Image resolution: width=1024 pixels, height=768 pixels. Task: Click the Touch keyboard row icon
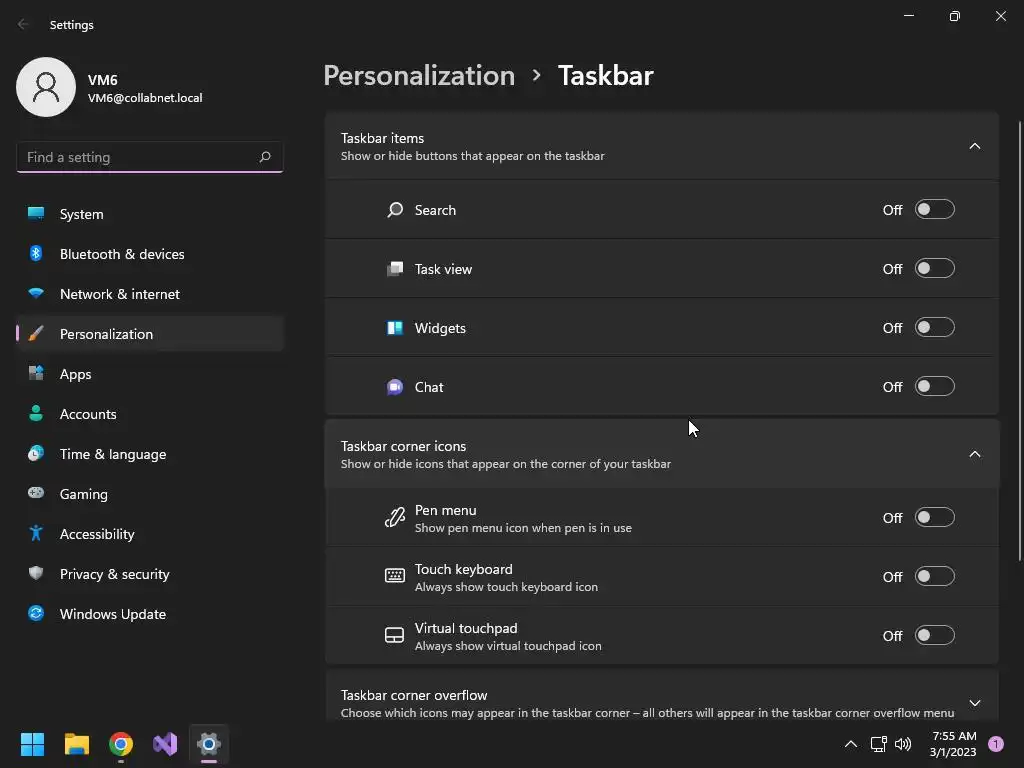pos(394,575)
